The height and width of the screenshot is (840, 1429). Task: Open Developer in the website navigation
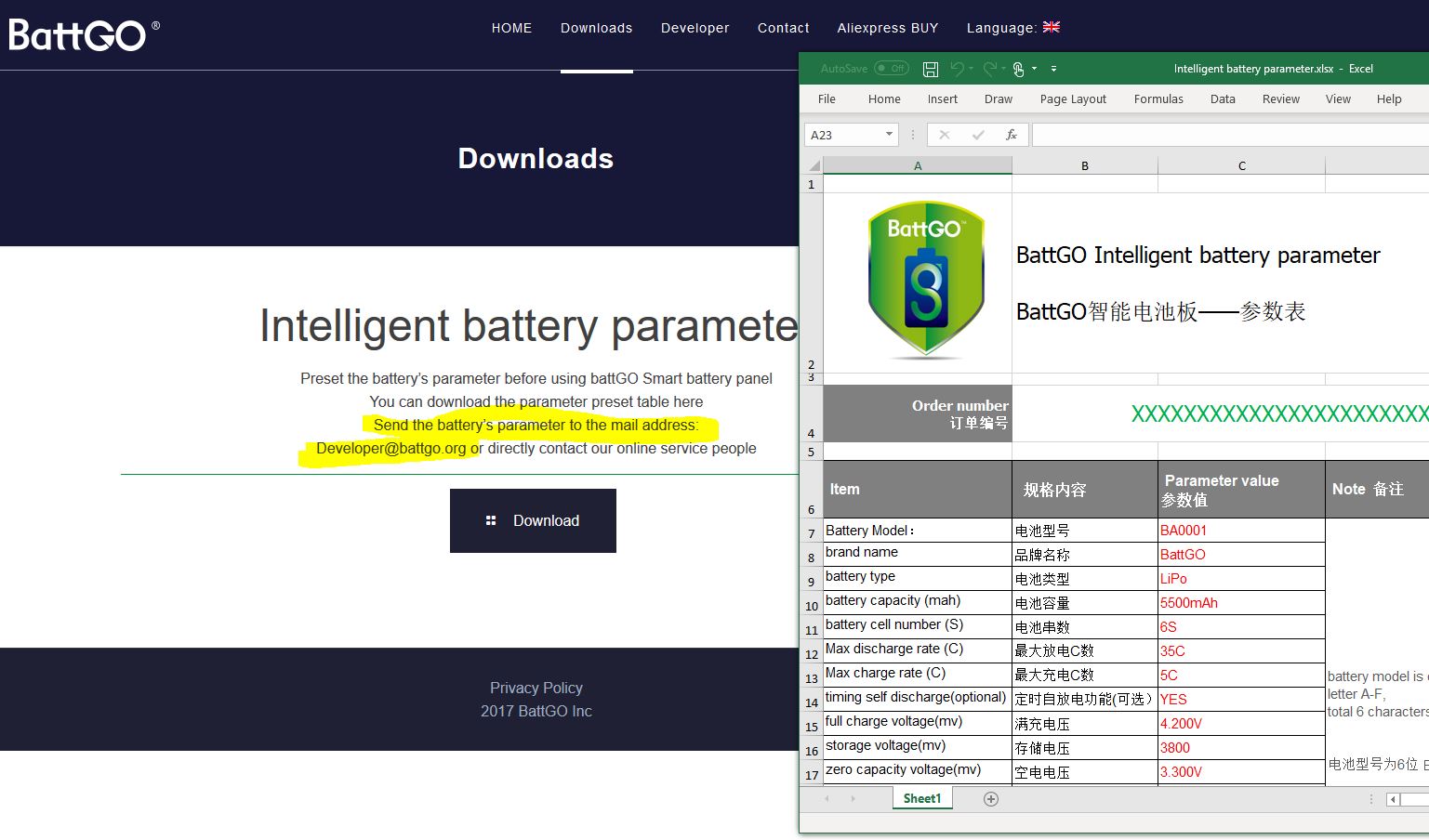(695, 28)
